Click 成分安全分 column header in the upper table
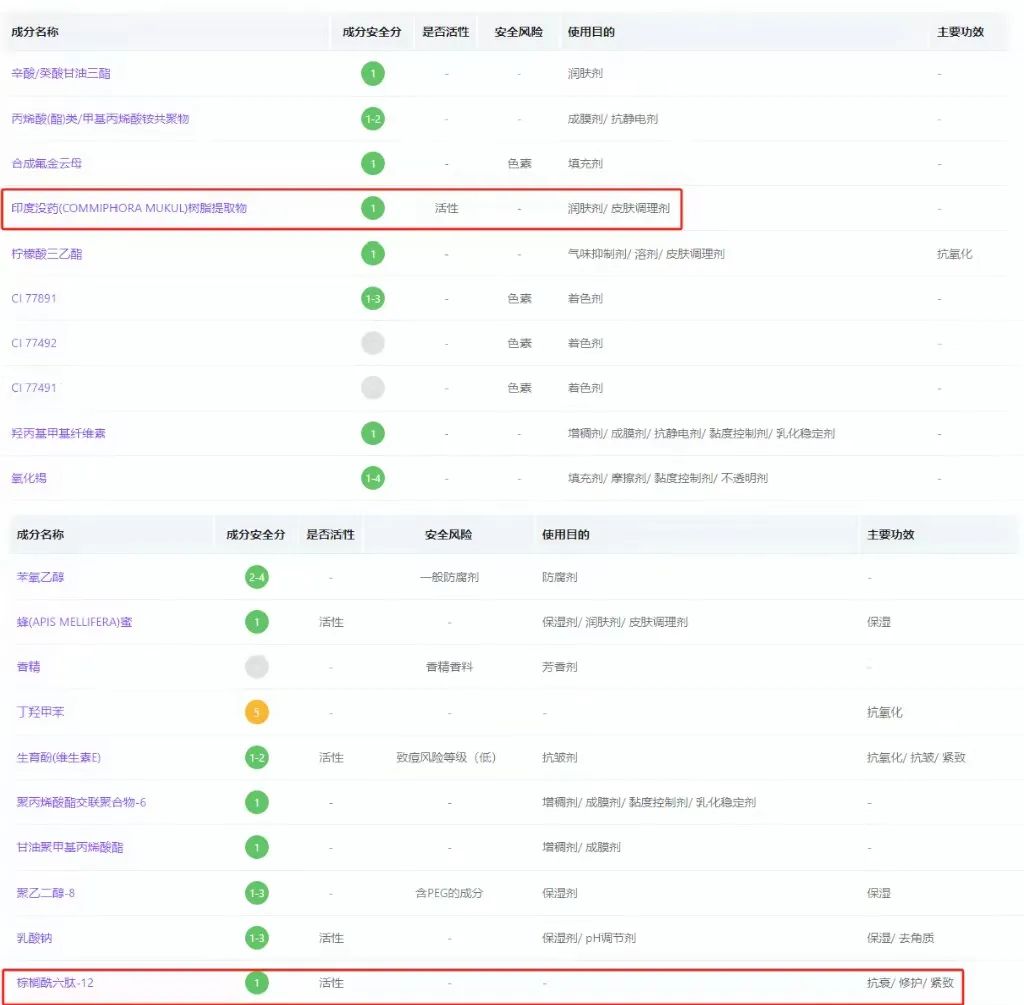 point(371,32)
